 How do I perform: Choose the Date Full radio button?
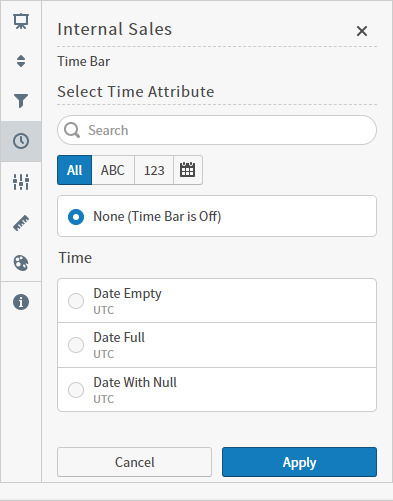76,345
